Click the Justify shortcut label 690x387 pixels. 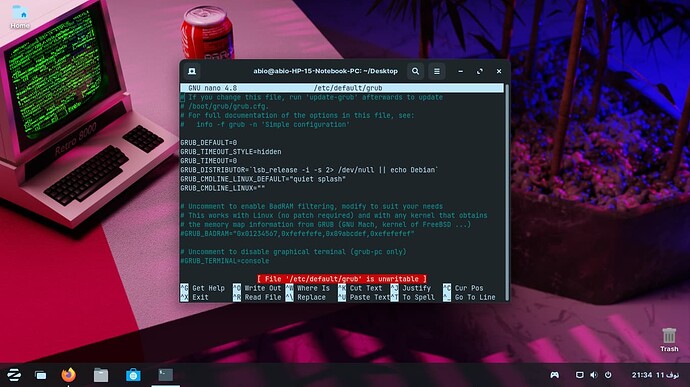(416, 288)
